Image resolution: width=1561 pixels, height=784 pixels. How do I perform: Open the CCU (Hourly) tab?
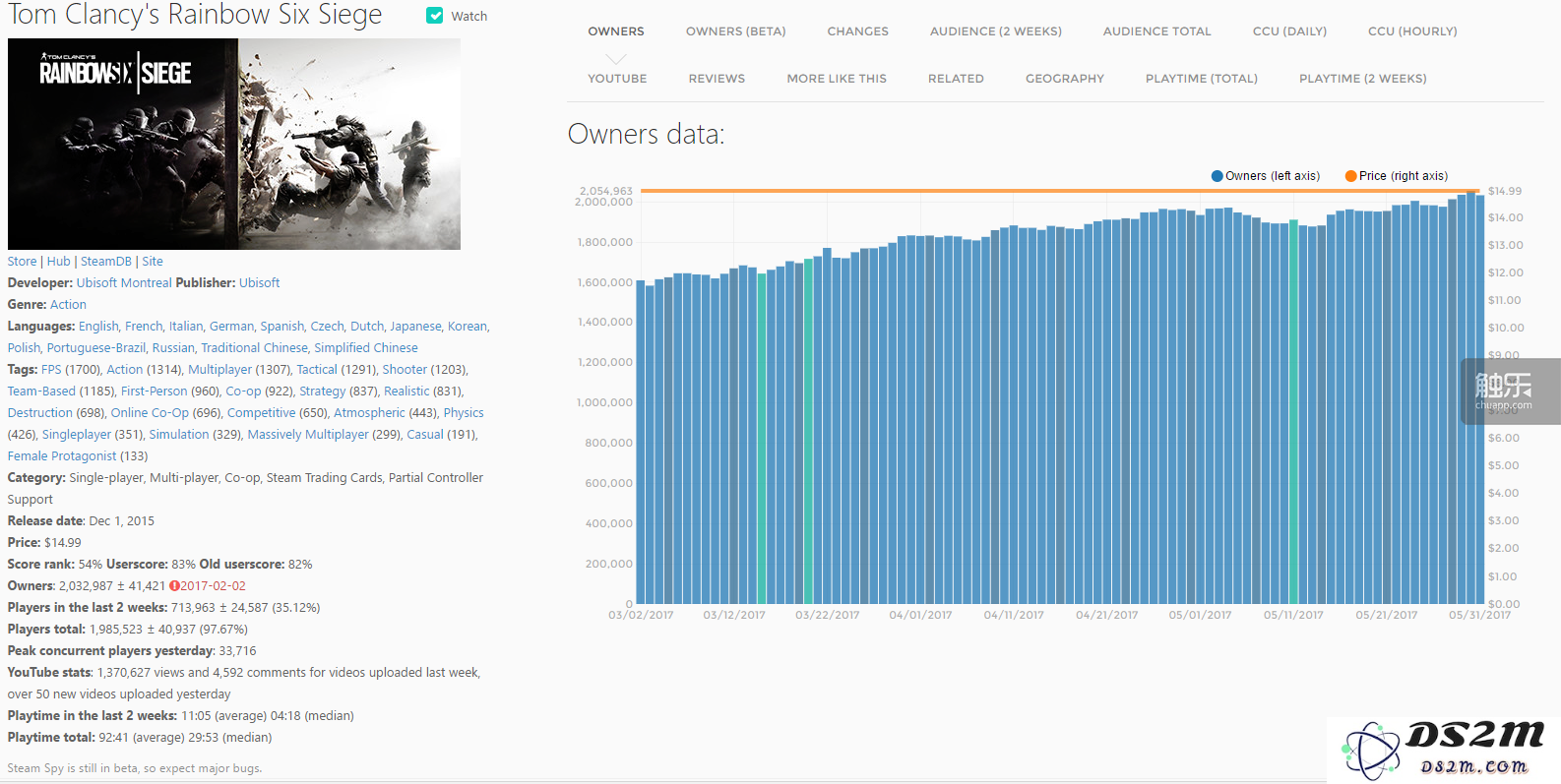[1412, 31]
